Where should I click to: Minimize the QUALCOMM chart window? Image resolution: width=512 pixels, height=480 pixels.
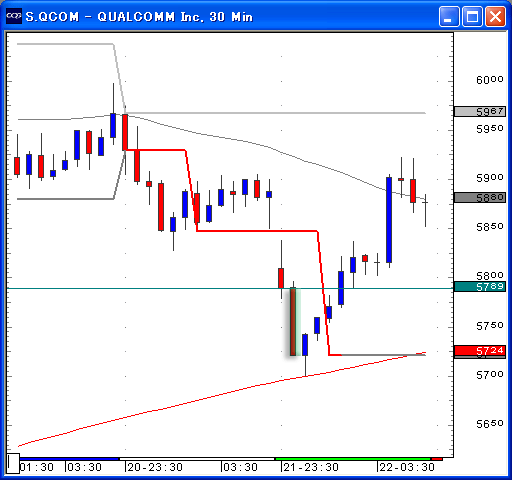(x=449, y=16)
